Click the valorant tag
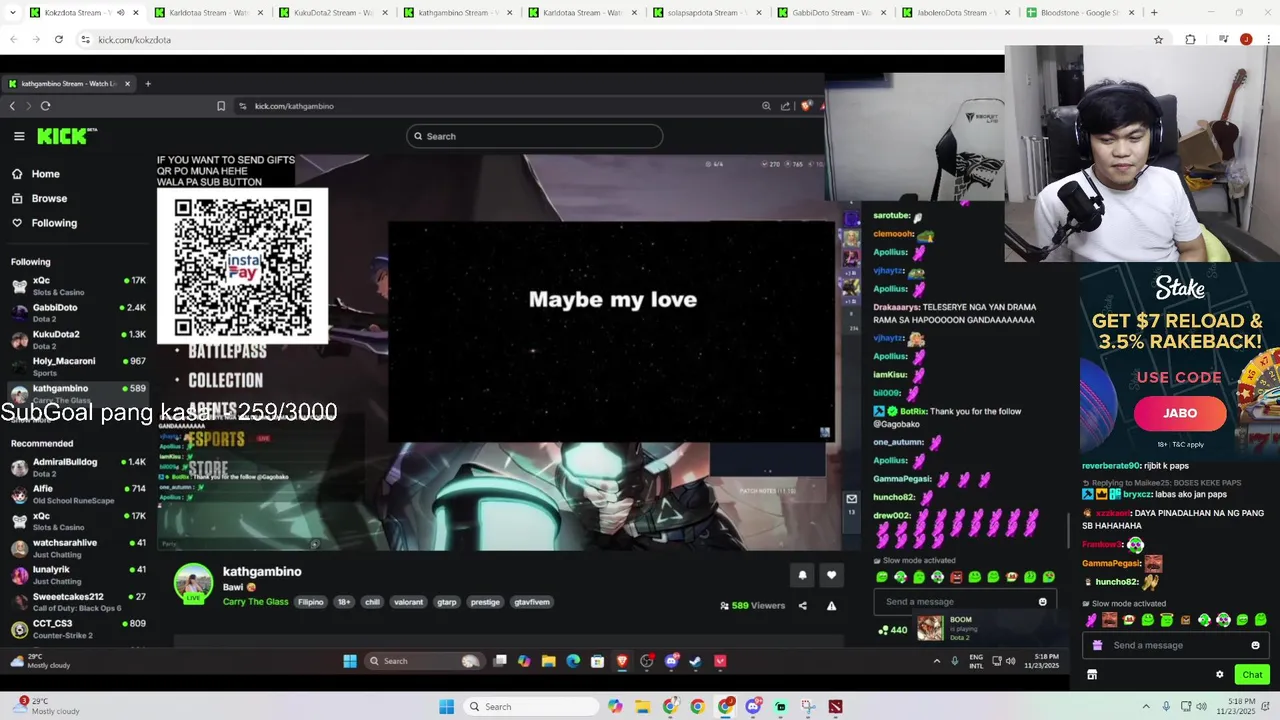 pos(408,602)
